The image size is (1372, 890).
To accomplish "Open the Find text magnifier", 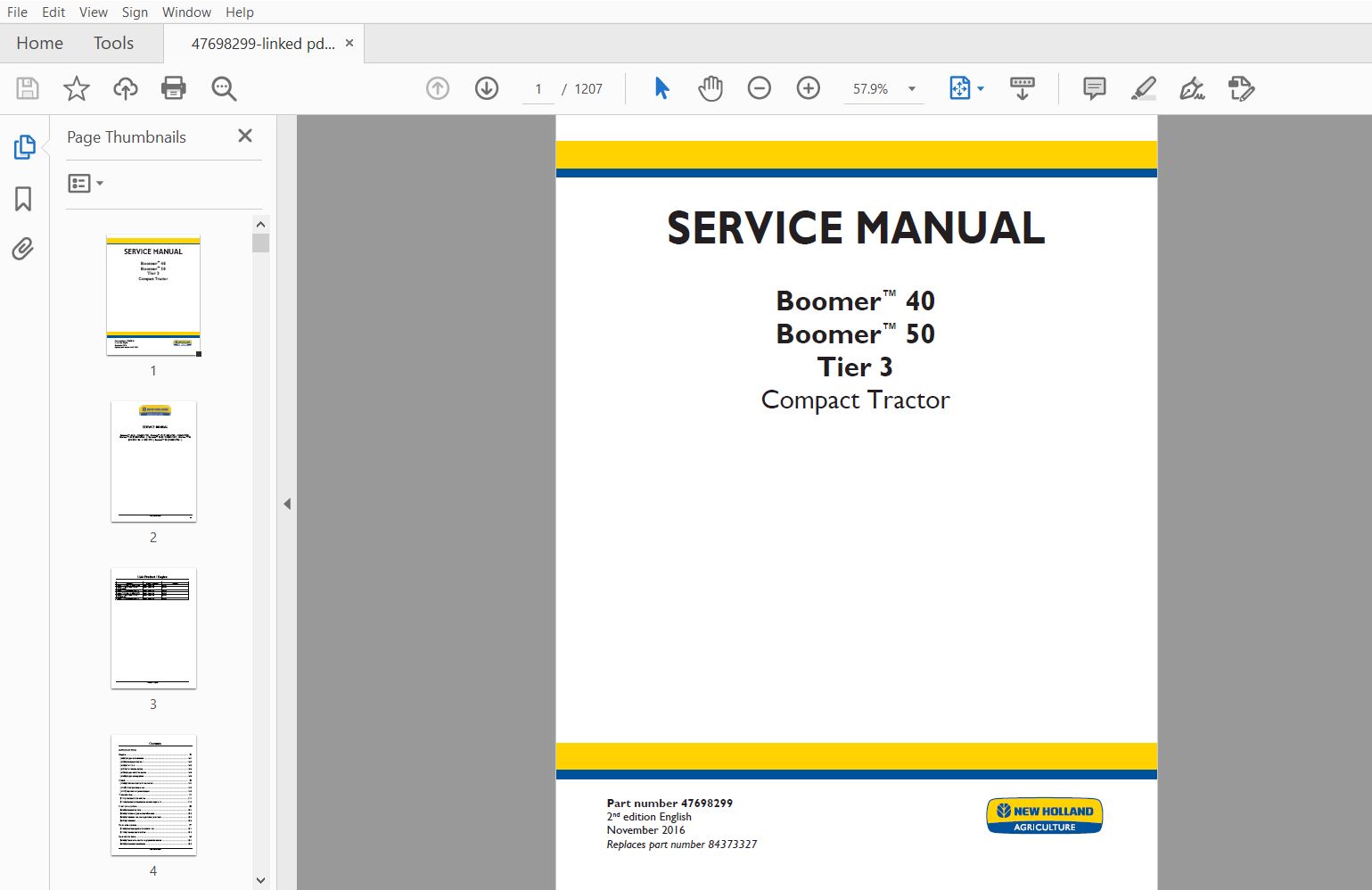I will click(x=224, y=88).
